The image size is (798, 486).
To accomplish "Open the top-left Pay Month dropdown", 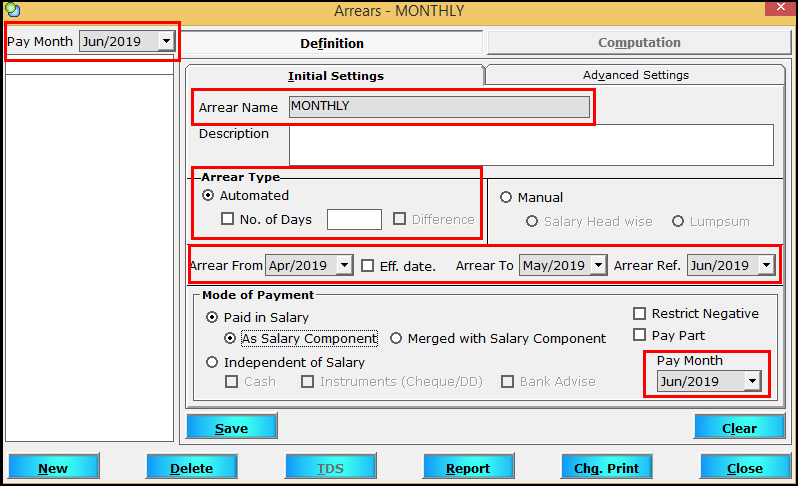I will pyautogui.click(x=166, y=41).
